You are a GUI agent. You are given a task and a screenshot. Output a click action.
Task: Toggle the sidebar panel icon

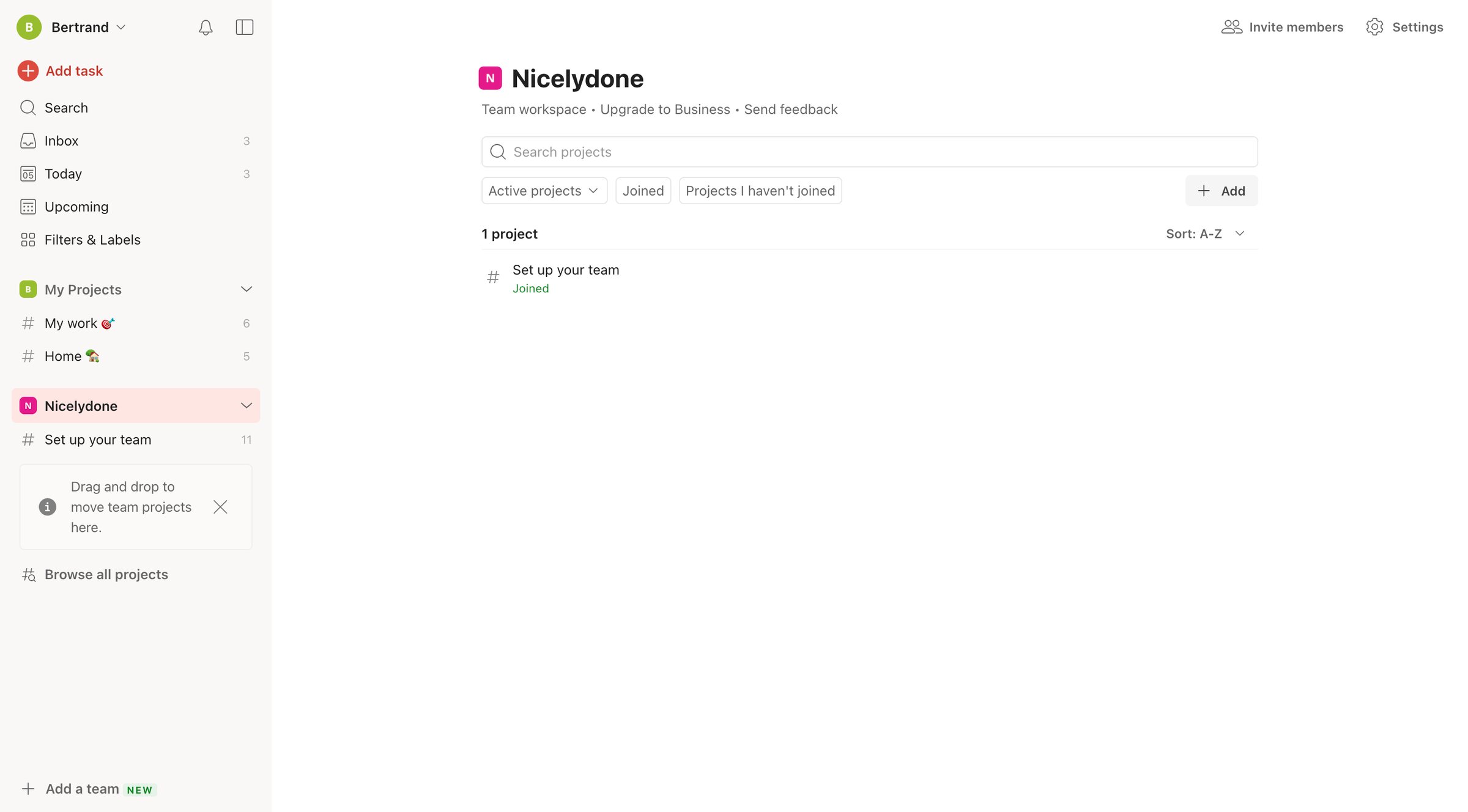tap(244, 27)
